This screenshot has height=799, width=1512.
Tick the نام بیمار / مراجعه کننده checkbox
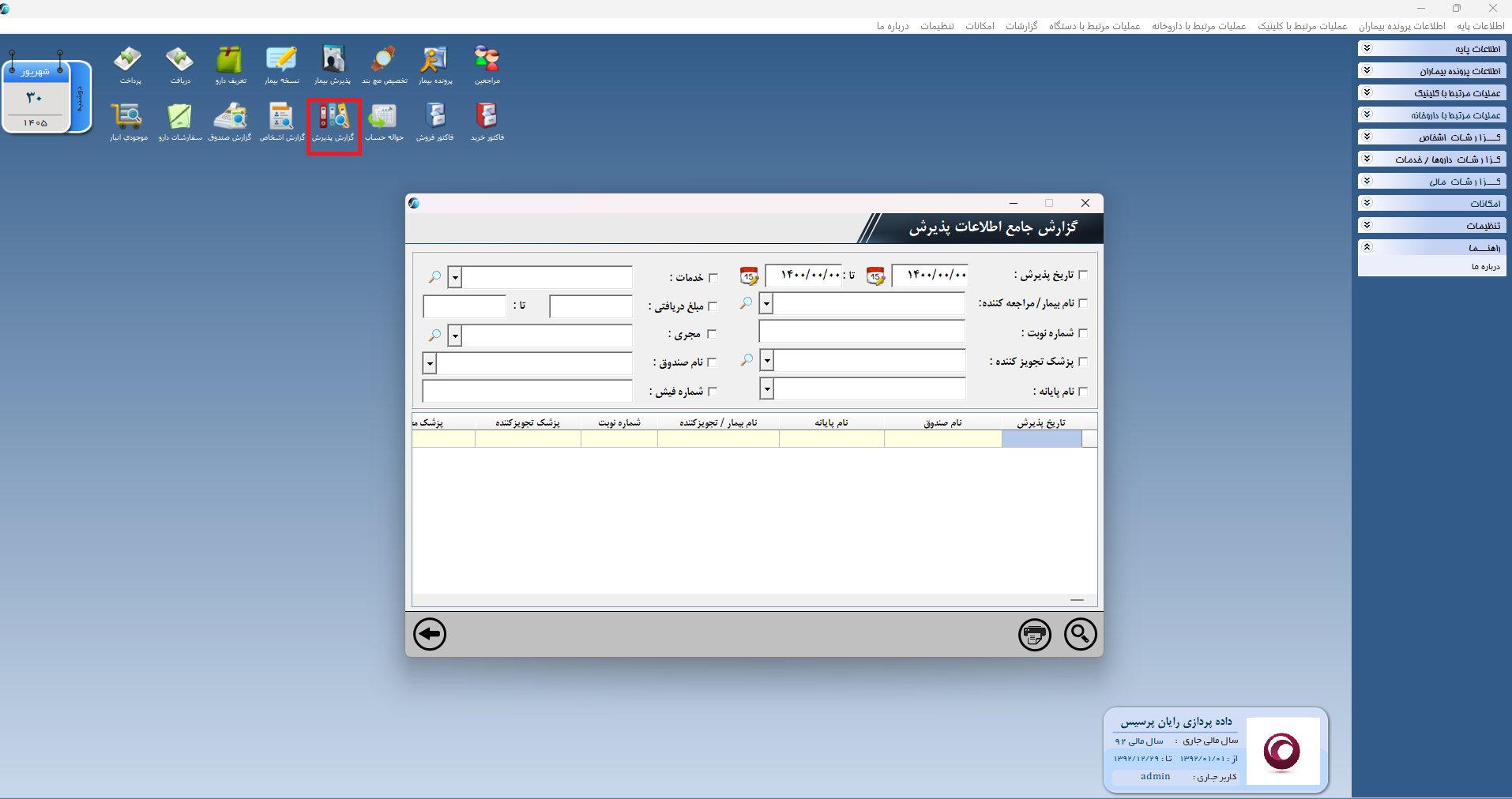click(1083, 303)
